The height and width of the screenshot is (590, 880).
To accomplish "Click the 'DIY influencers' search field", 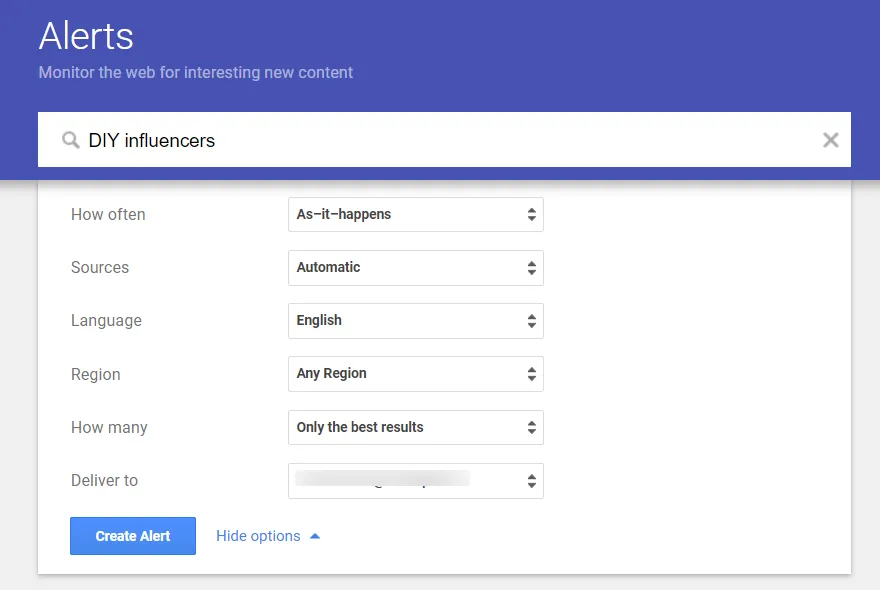I will point(440,140).
